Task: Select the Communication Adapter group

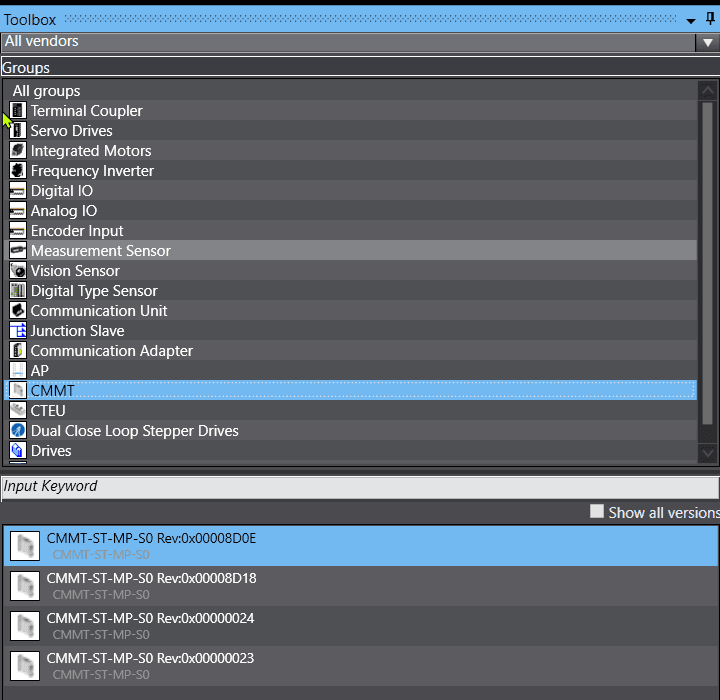Action: (x=351, y=350)
